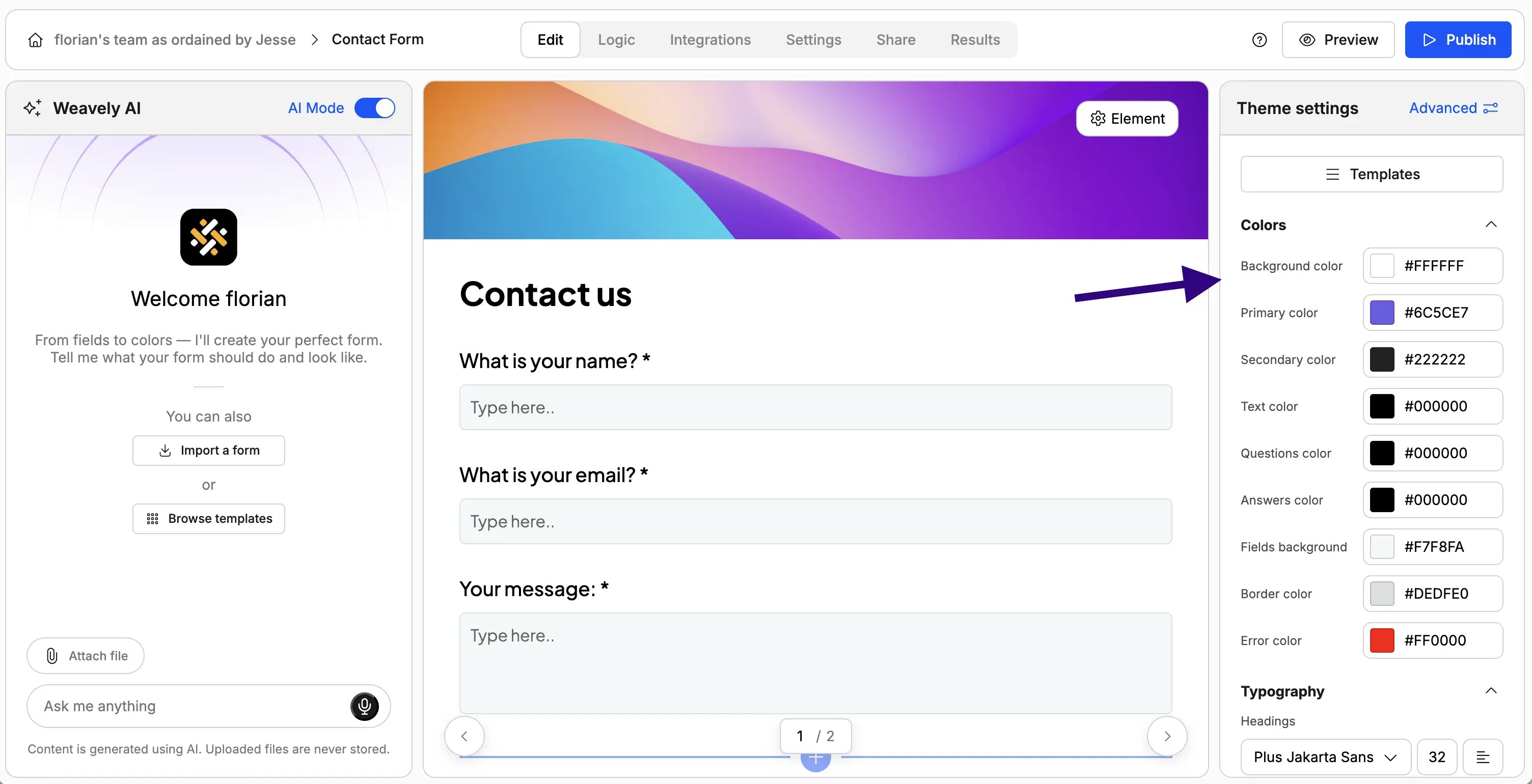Switch to the Logic tab
Viewport: 1532px width, 784px height.
pyautogui.click(x=616, y=39)
